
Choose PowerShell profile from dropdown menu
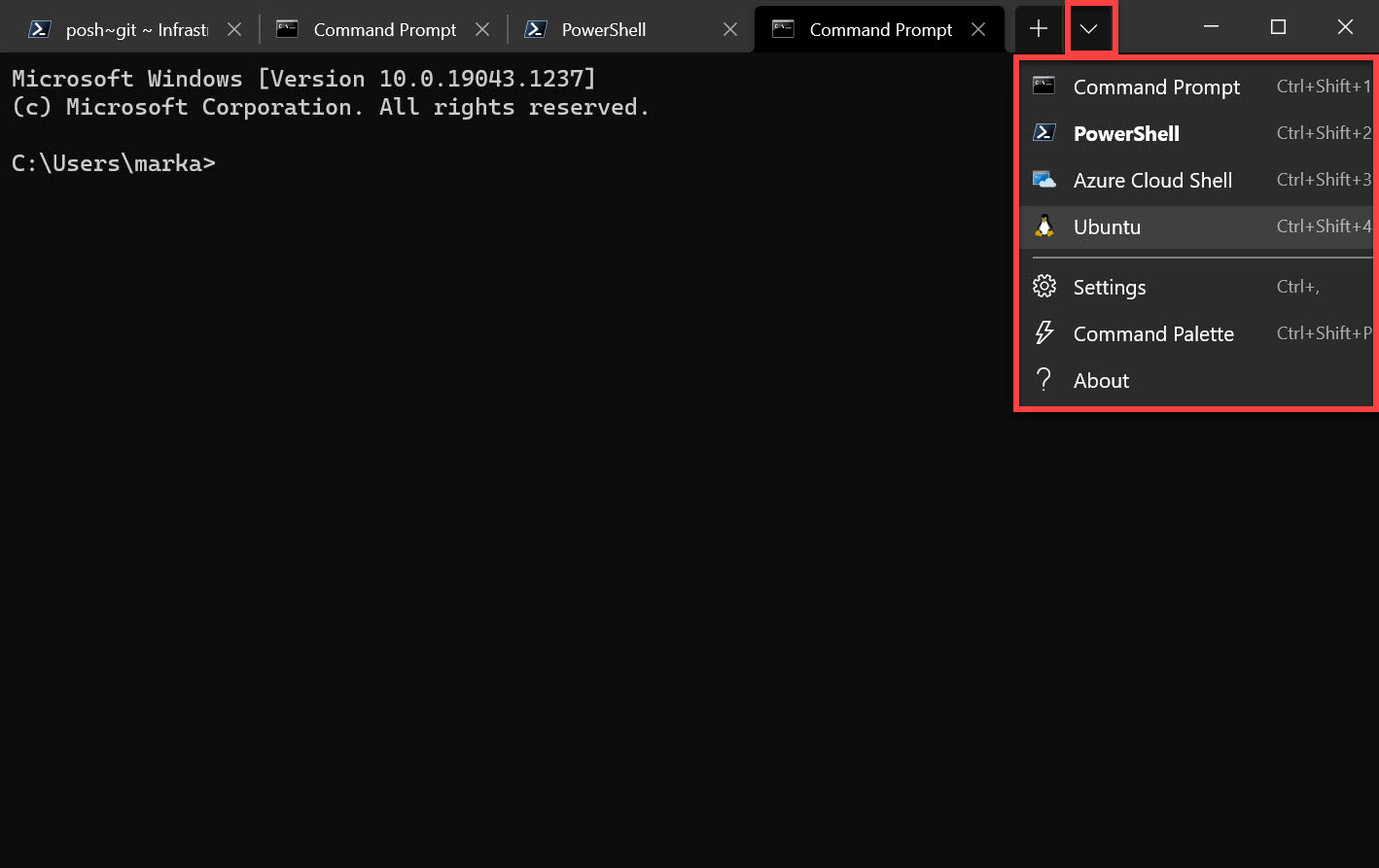(x=1196, y=133)
